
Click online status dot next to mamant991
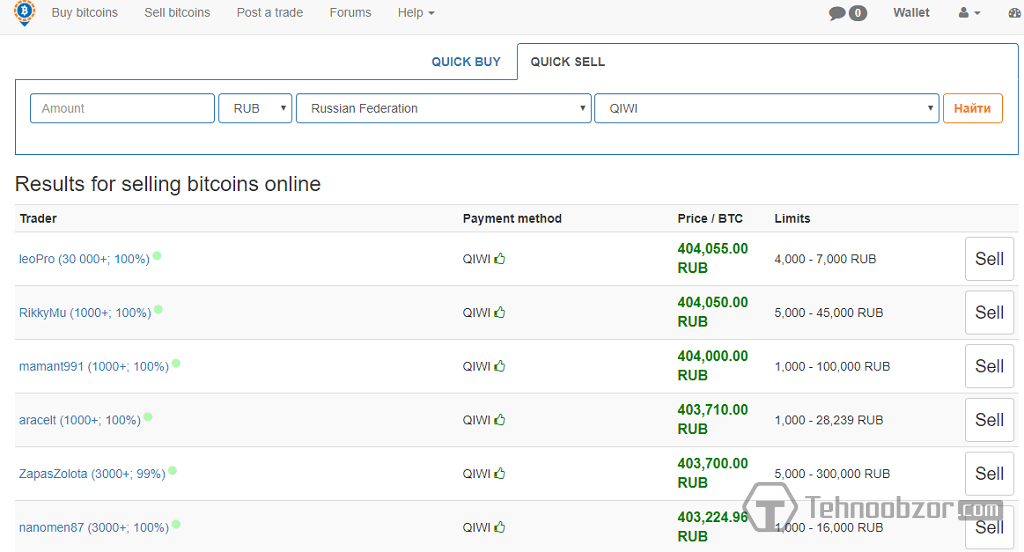(176, 363)
